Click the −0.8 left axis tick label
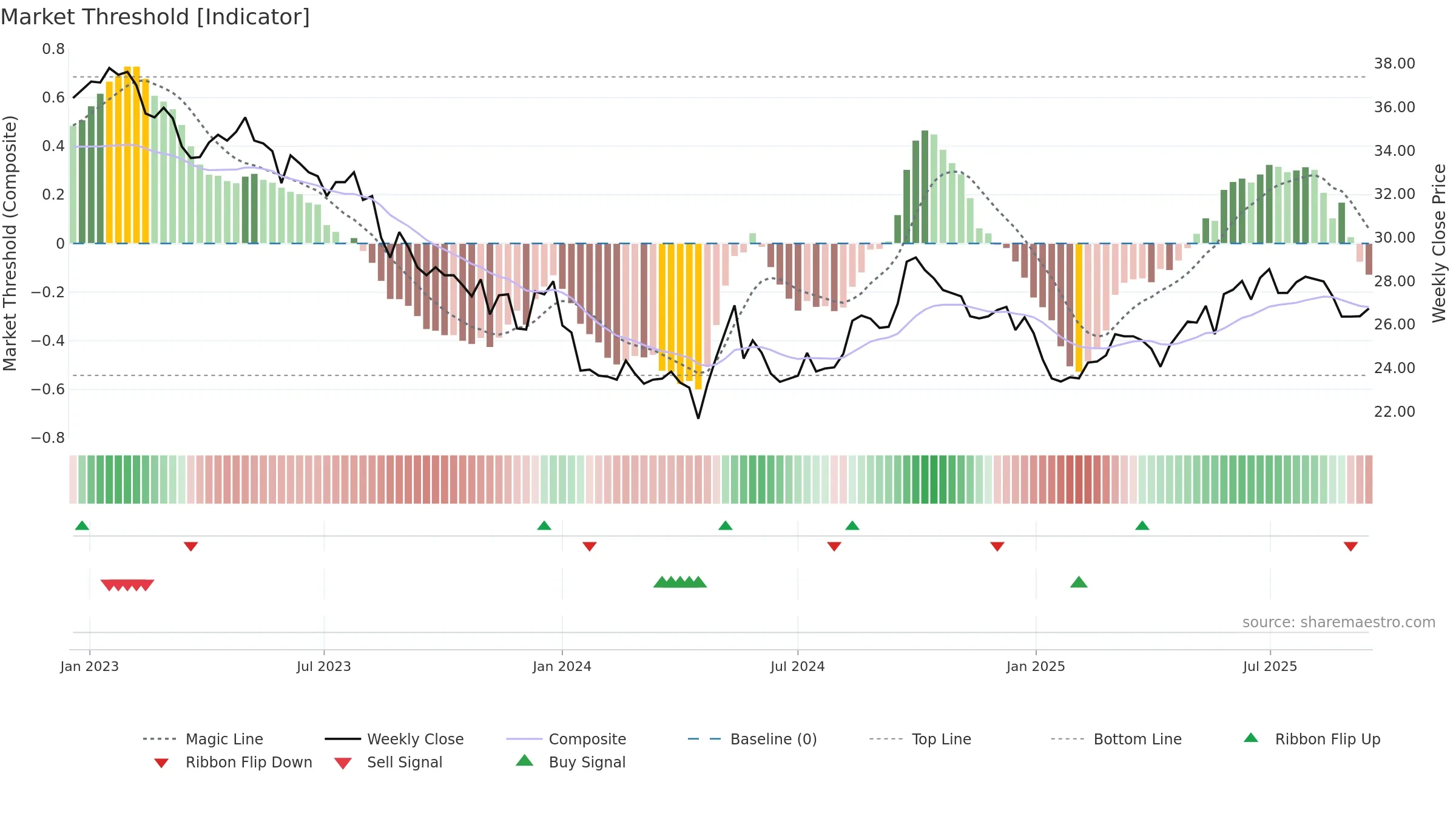Screen dimensions: 1456x819 click(x=48, y=438)
